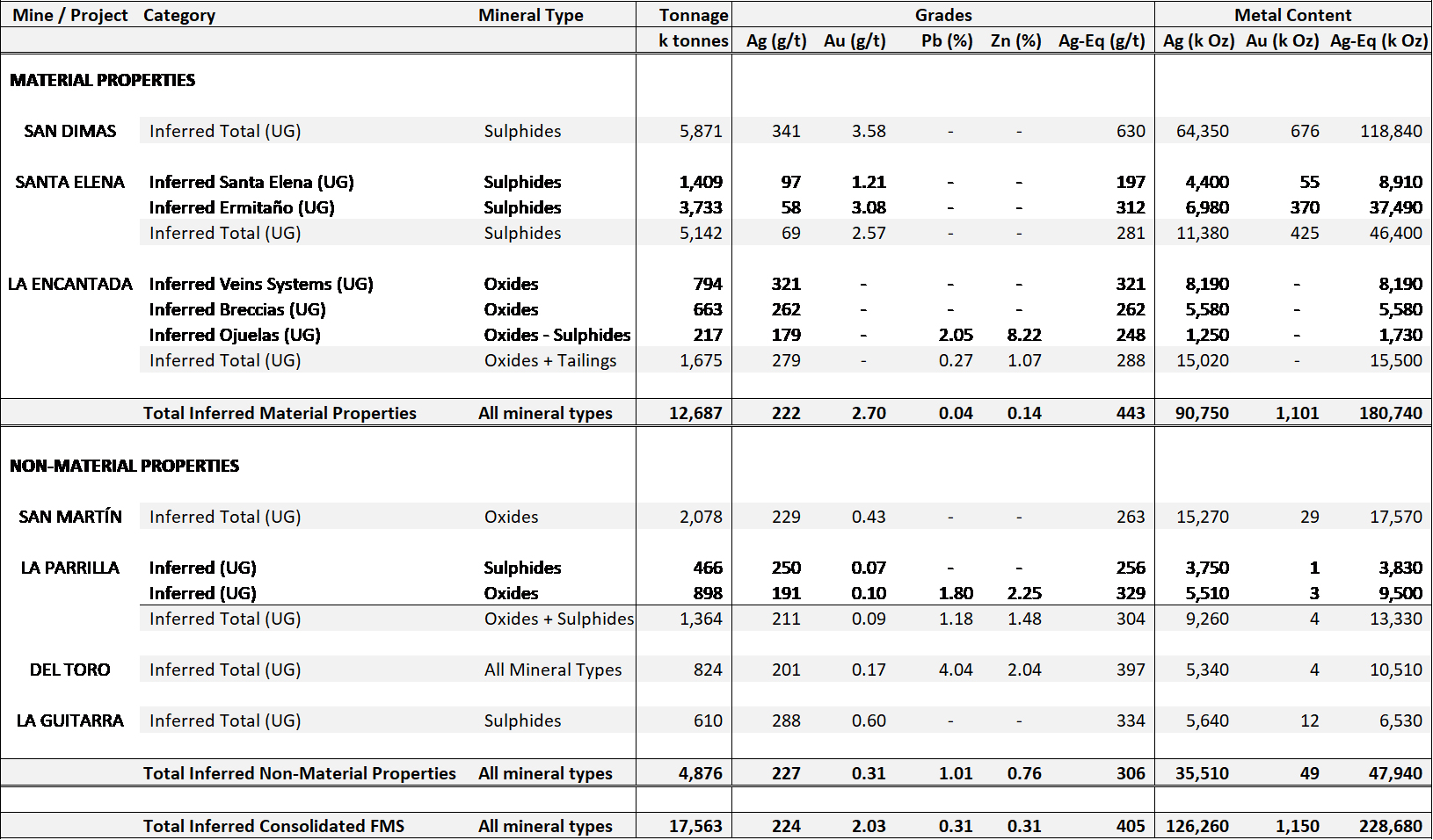Viewport: 1433px width, 840px height.
Task: Click consolidated Ag total 126,260
Action: click(x=1197, y=826)
